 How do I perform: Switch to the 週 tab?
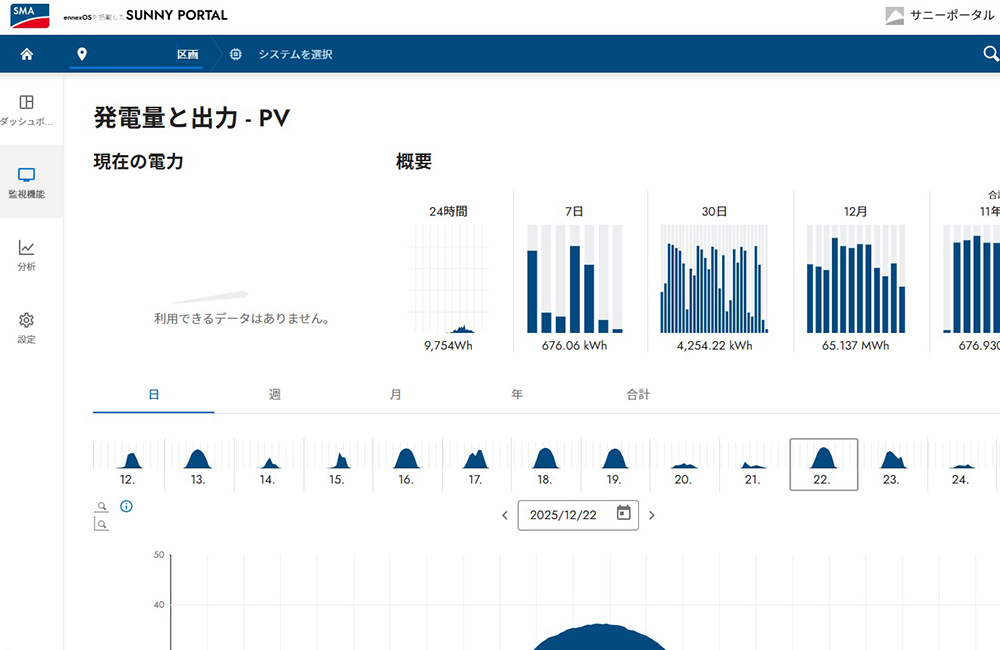point(275,395)
